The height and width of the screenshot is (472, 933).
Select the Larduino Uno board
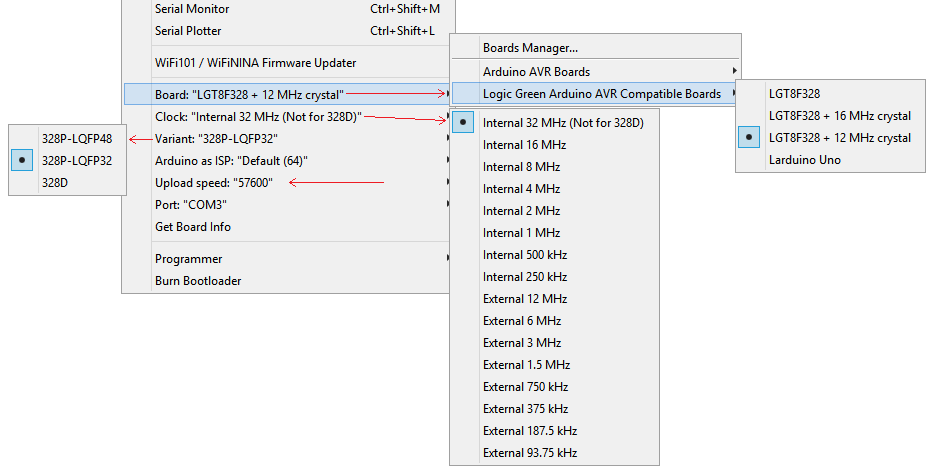tap(831, 160)
